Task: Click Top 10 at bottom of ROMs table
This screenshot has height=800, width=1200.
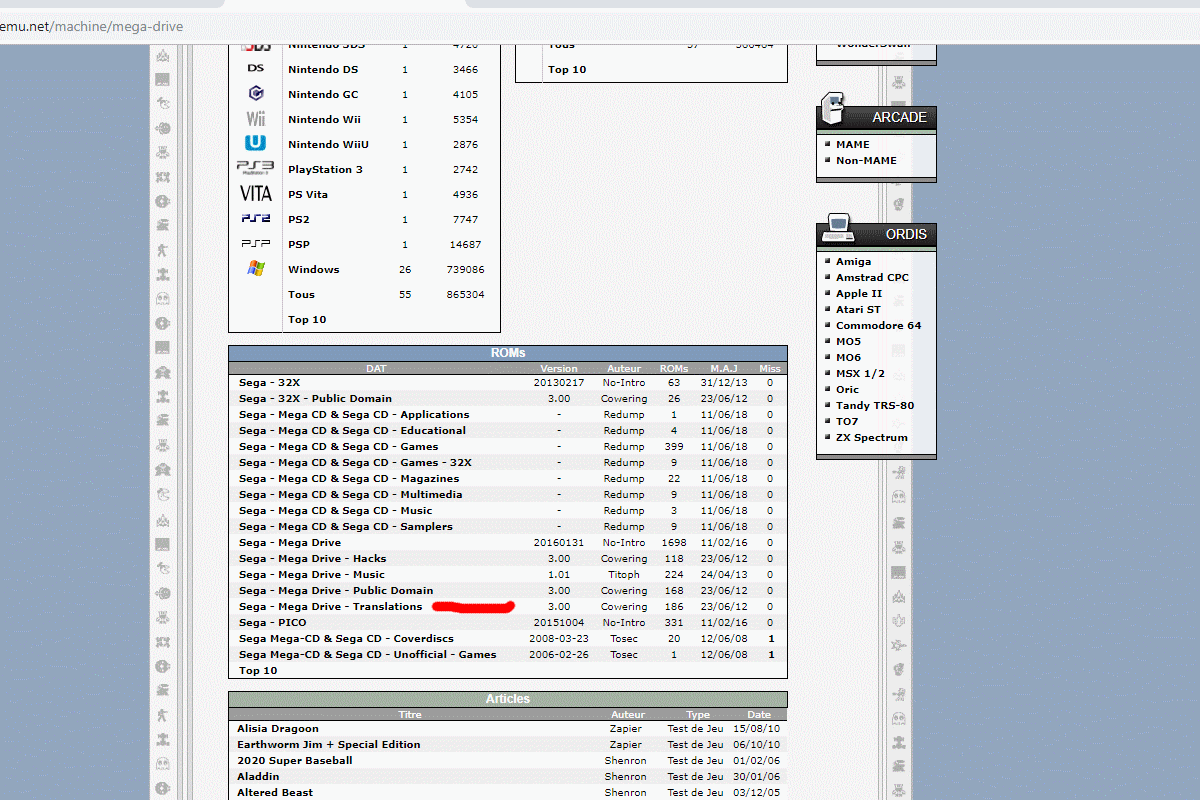Action: click(258, 670)
